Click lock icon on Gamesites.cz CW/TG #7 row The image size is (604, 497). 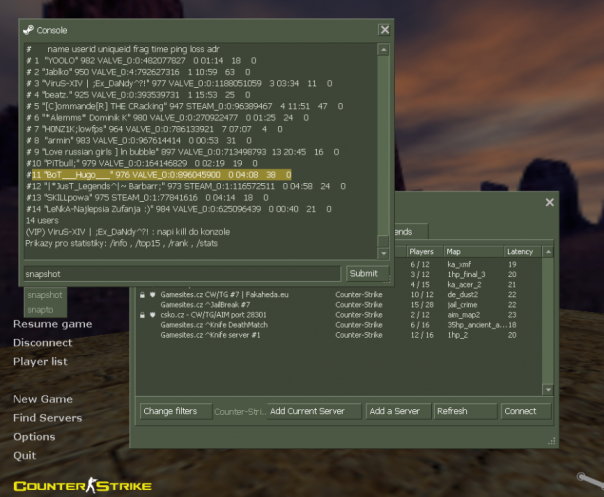142,295
